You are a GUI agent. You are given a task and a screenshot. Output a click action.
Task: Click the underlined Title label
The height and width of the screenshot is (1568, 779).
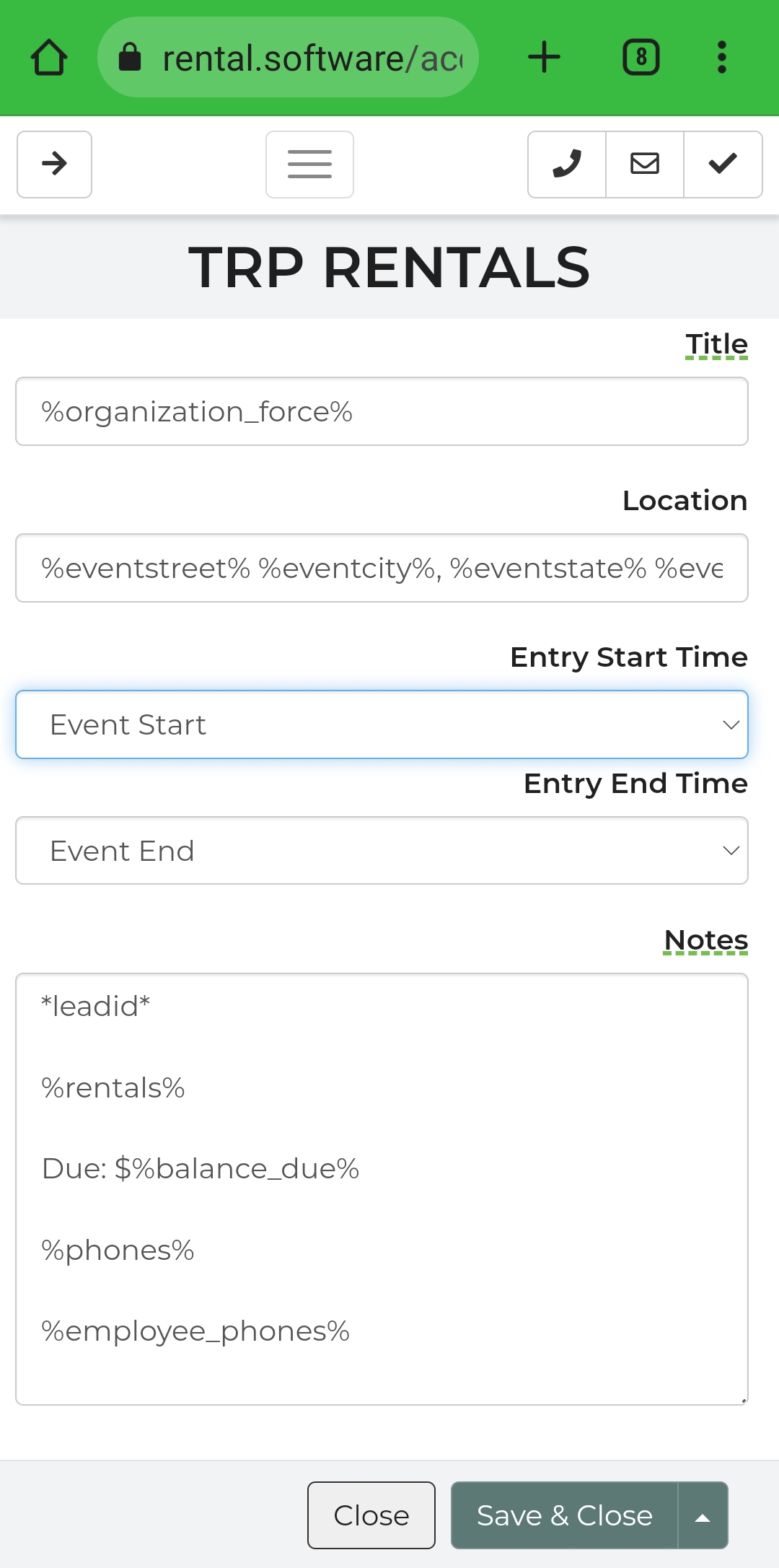coord(716,344)
